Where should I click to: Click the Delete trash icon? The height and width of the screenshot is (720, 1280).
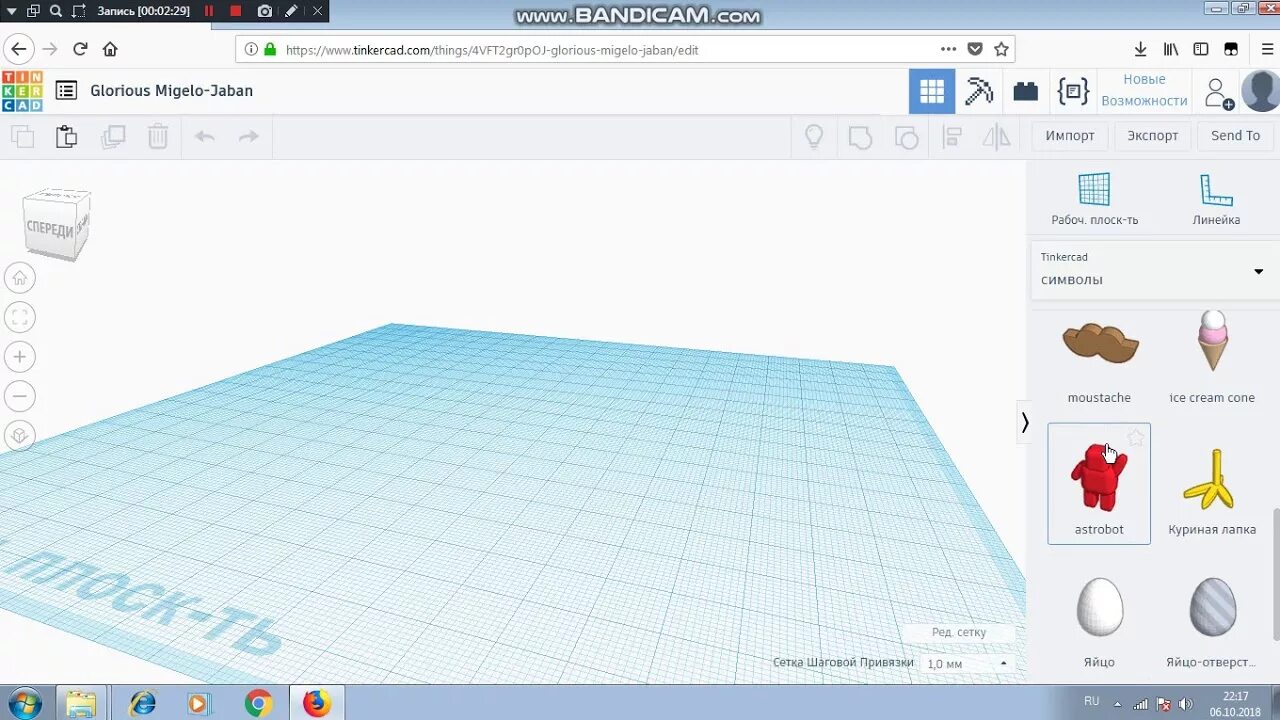(158, 137)
